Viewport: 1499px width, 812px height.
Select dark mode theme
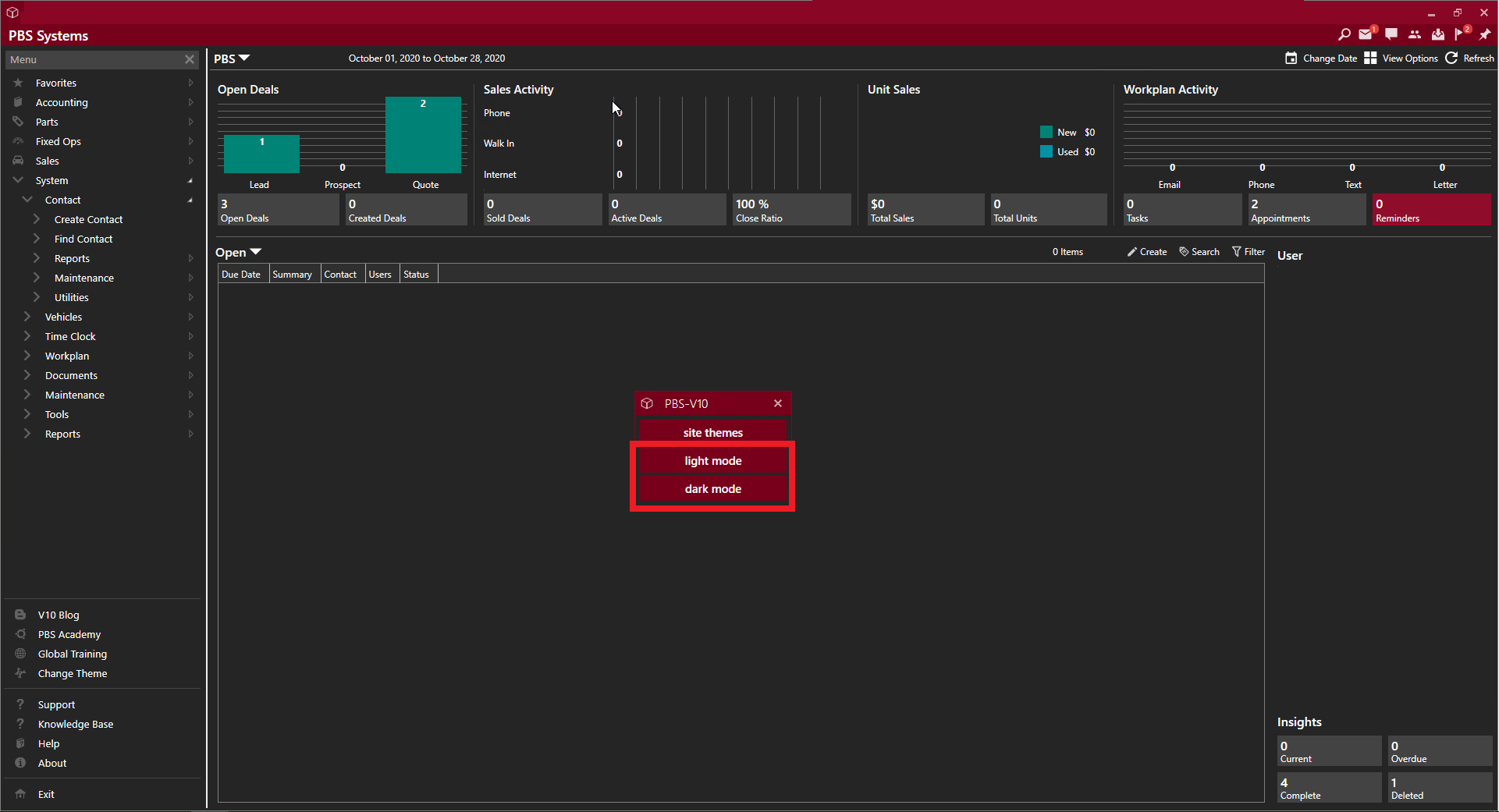click(x=712, y=489)
